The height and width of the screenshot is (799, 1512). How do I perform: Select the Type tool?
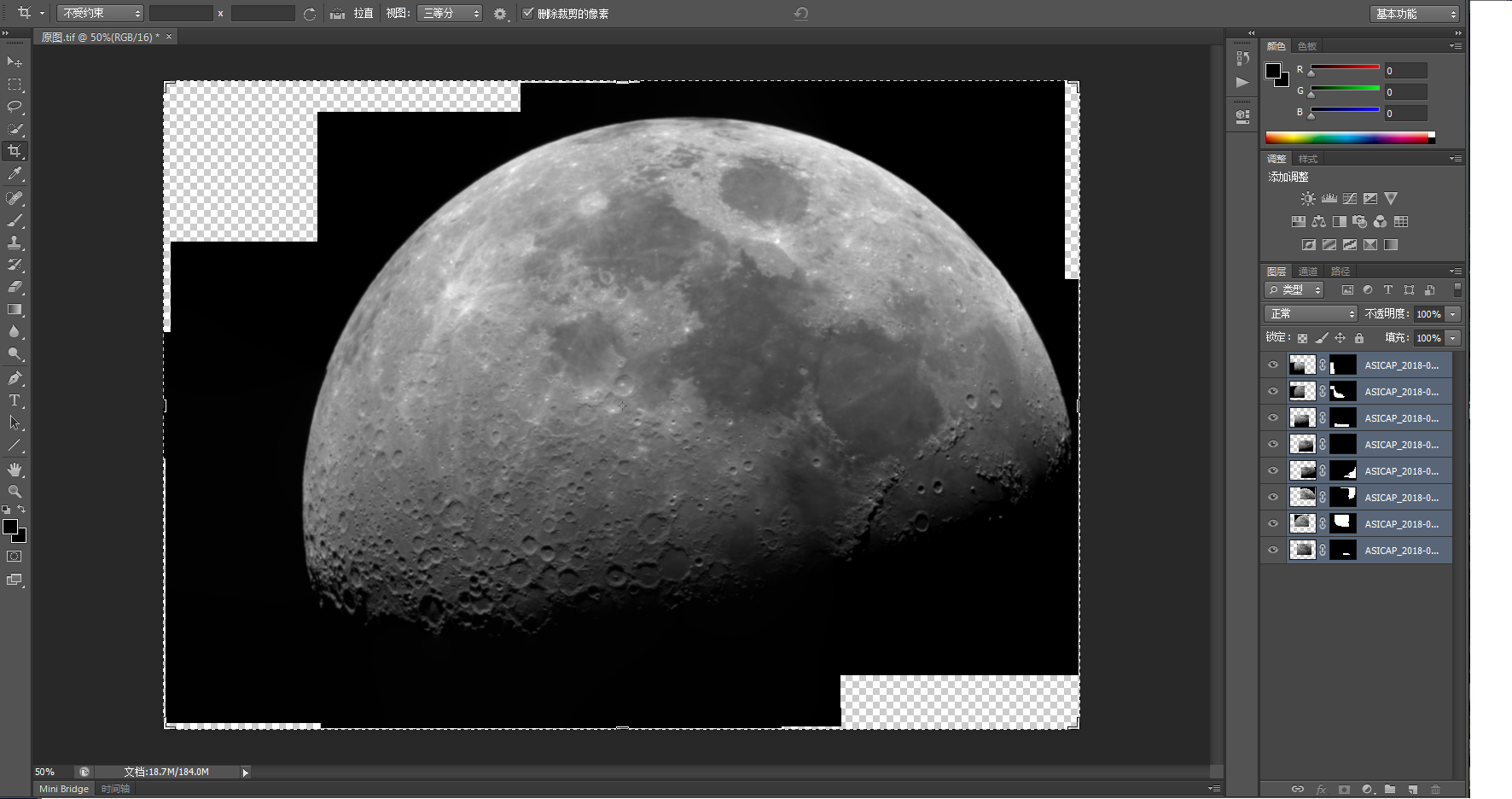click(15, 400)
